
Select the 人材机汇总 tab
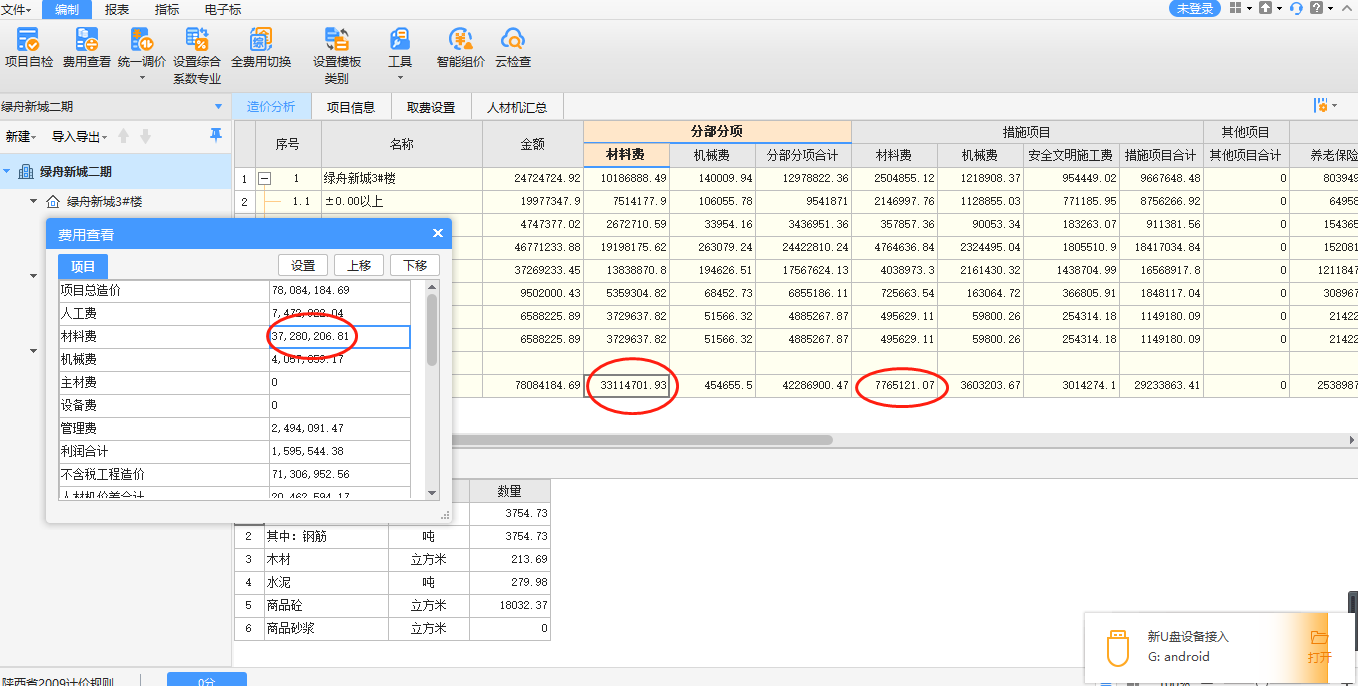517,107
